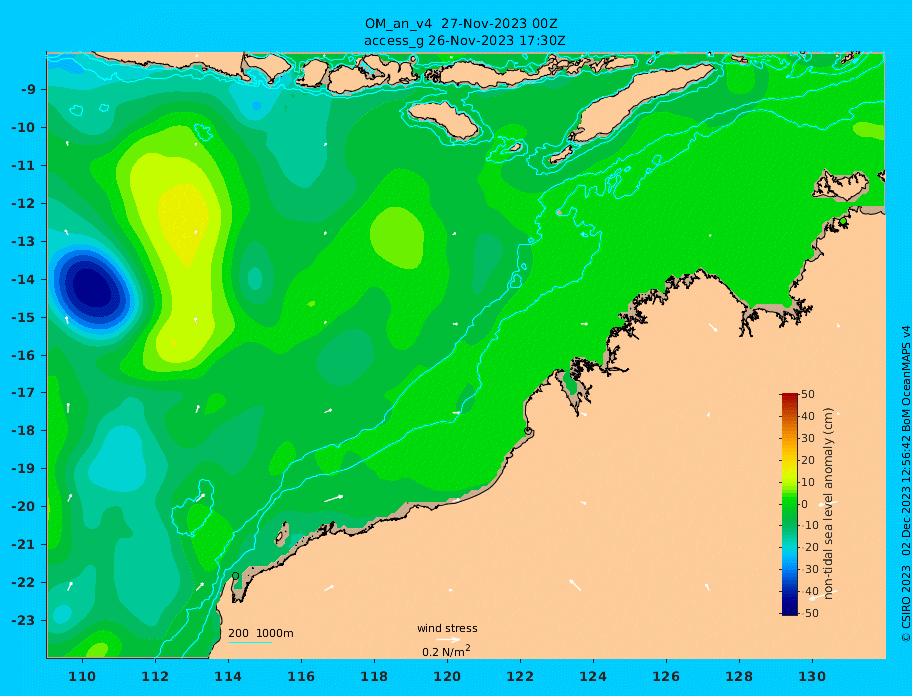Click the longitude label '130'
This screenshot has width=912, height=696.
pyautogui.click(x=812, y=676)
